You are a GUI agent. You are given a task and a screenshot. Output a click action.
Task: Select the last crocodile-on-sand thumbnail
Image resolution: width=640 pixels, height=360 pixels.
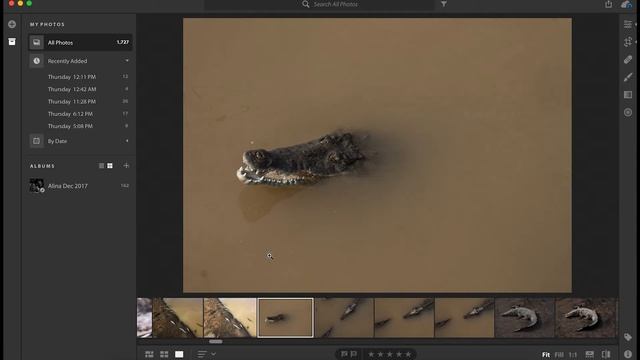585,318
